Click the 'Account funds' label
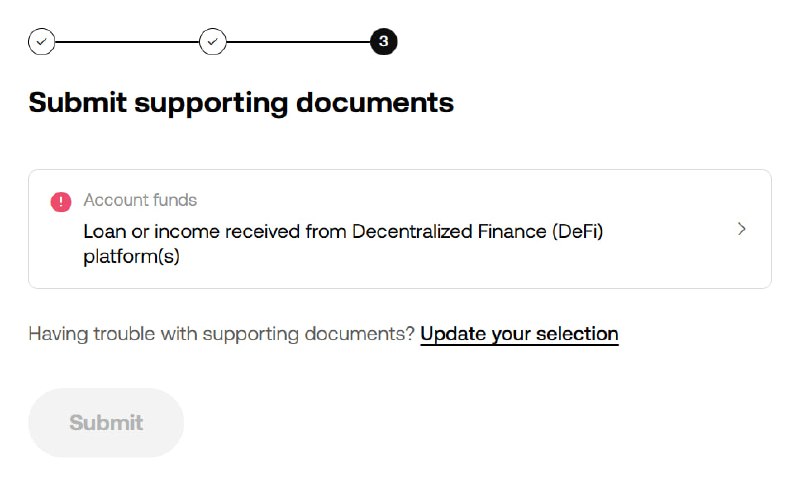800x479 pixels. click(140, 200)
